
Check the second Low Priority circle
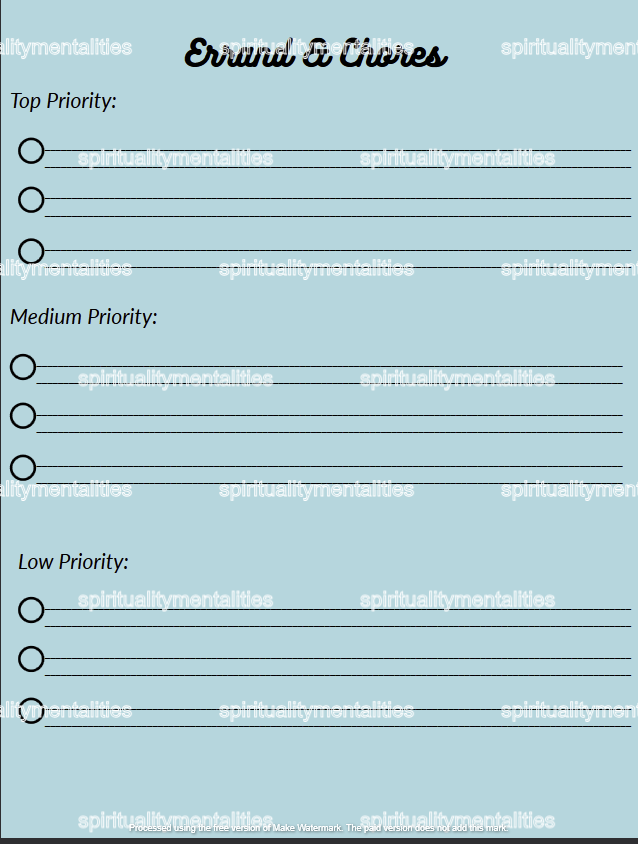point(31,659)
